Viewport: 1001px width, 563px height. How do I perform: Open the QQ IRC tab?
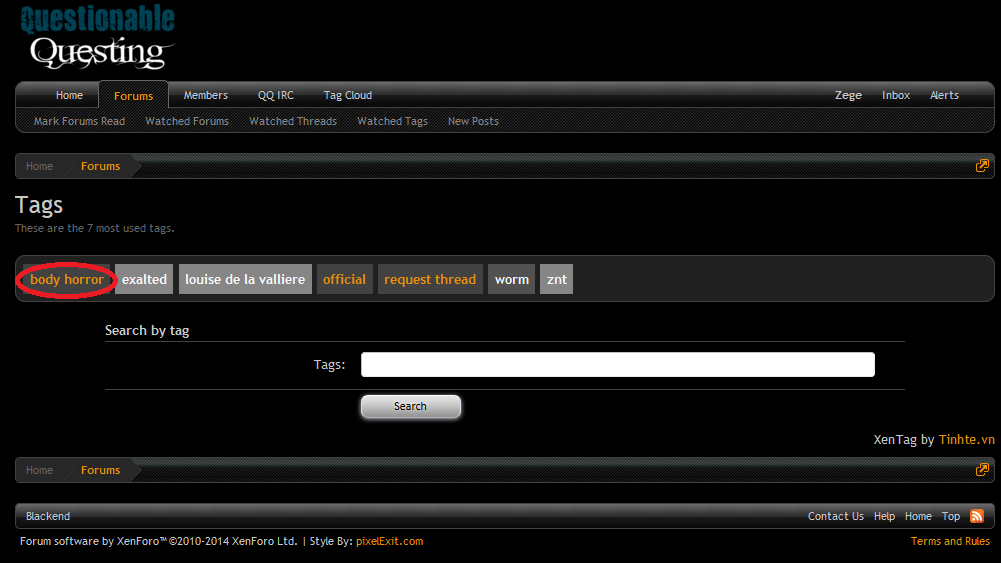276,95
